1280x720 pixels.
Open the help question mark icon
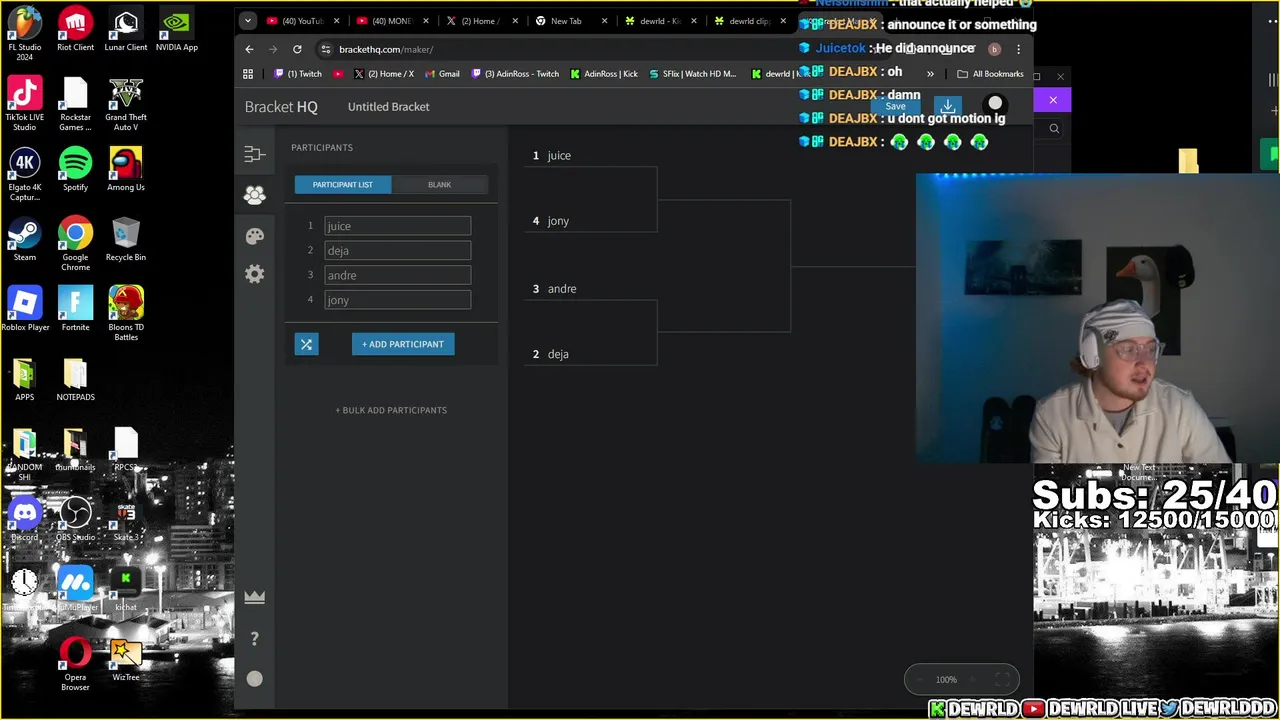click(254, 639)
